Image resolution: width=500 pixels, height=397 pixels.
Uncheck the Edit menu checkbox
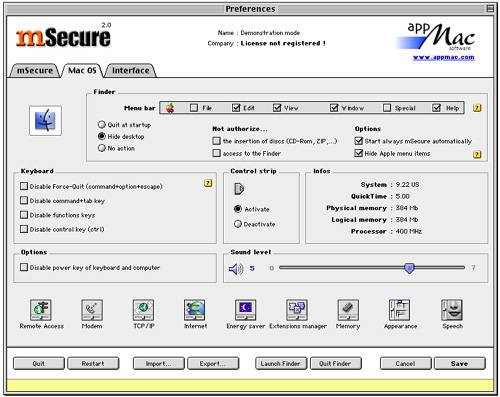click(236, 107)
